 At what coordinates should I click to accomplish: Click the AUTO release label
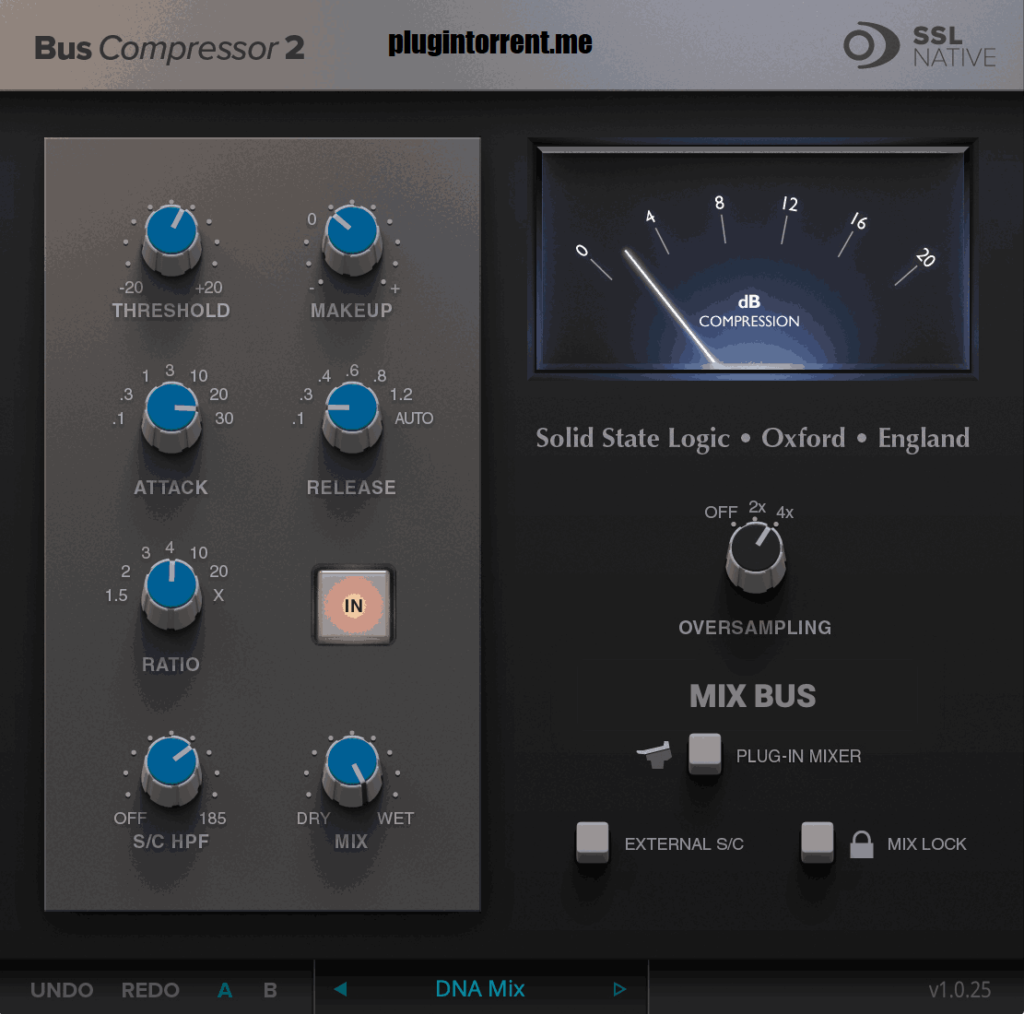tap(413, 419)
